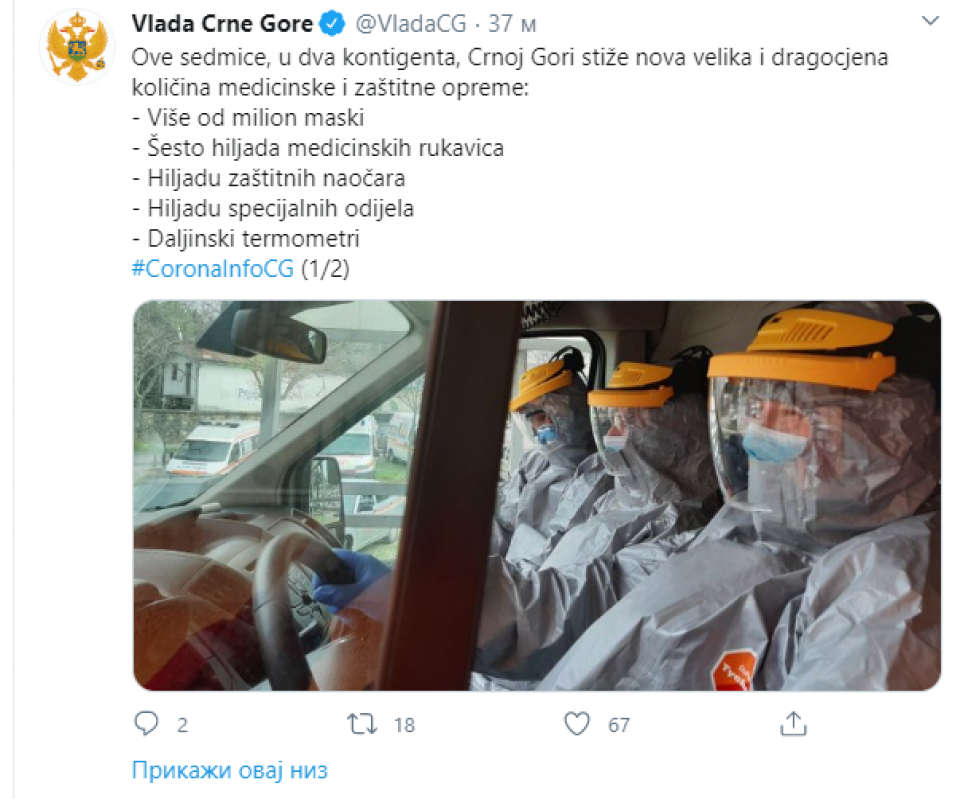This screenshot has height=799, width=960.
Task: Click the (1/2) thread marker text
Action: click(325, 269)
